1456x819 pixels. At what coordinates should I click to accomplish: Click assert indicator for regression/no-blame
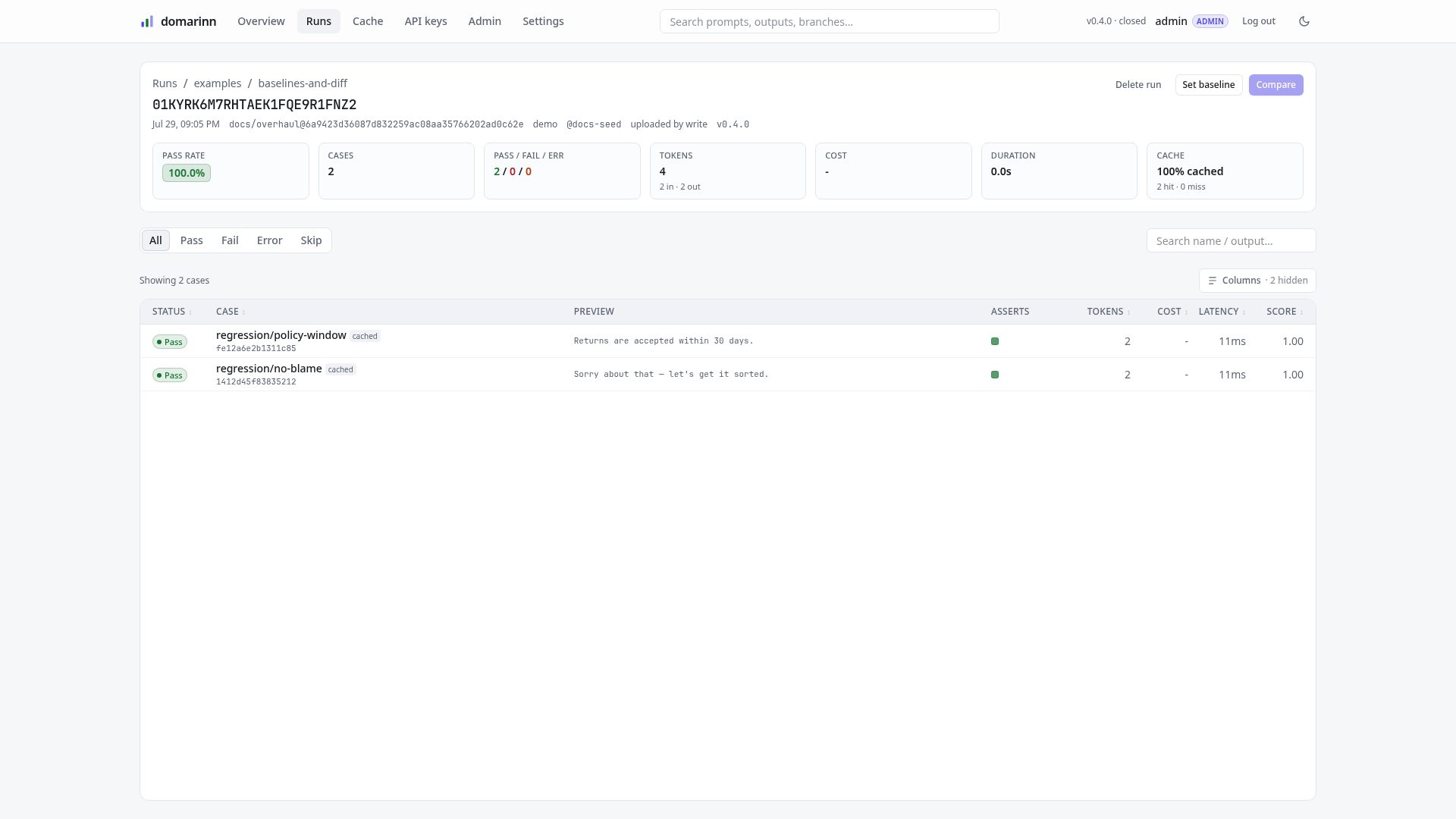(995, 375)
